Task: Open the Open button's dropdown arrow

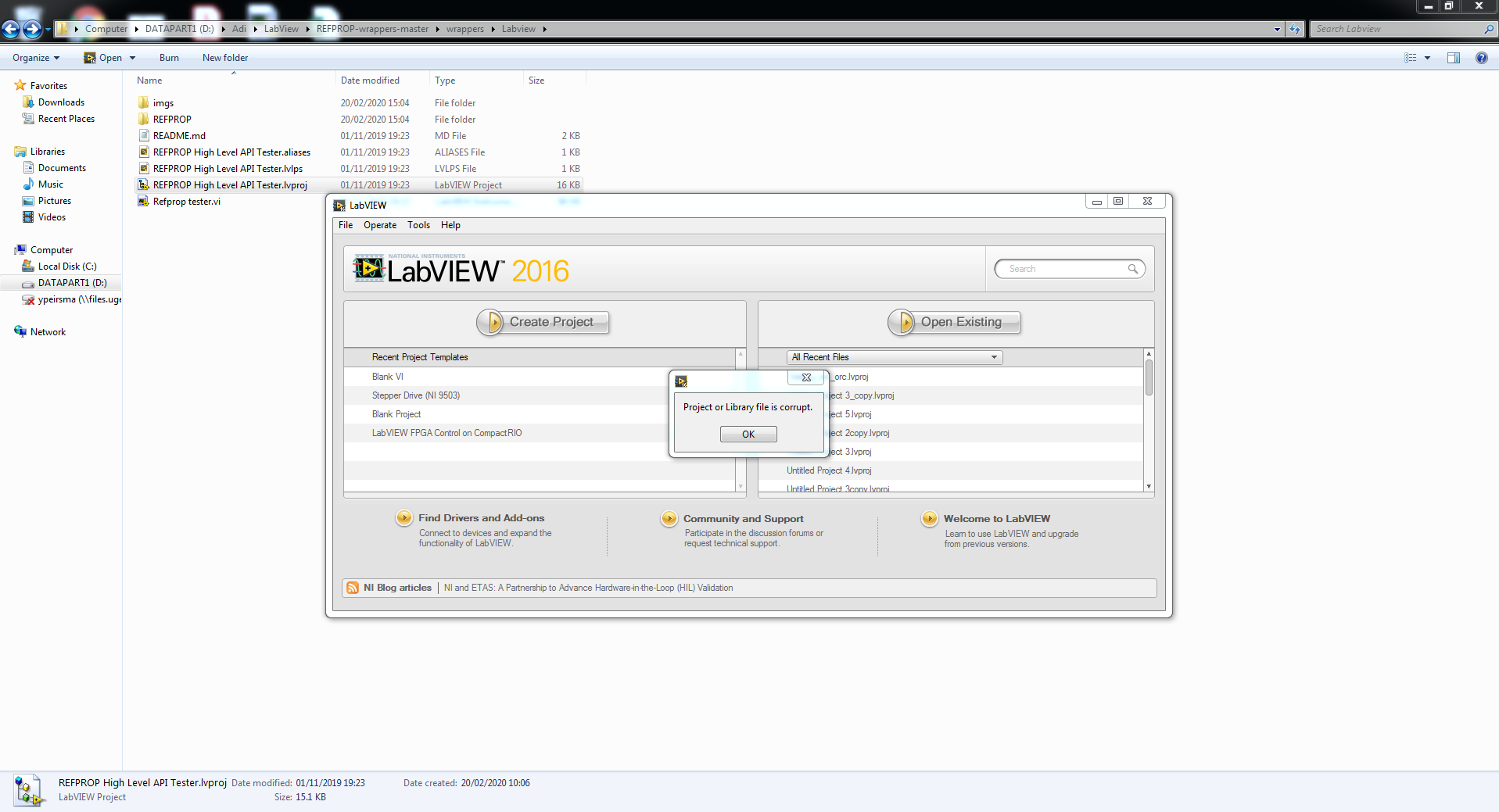Action: (132, 57)
